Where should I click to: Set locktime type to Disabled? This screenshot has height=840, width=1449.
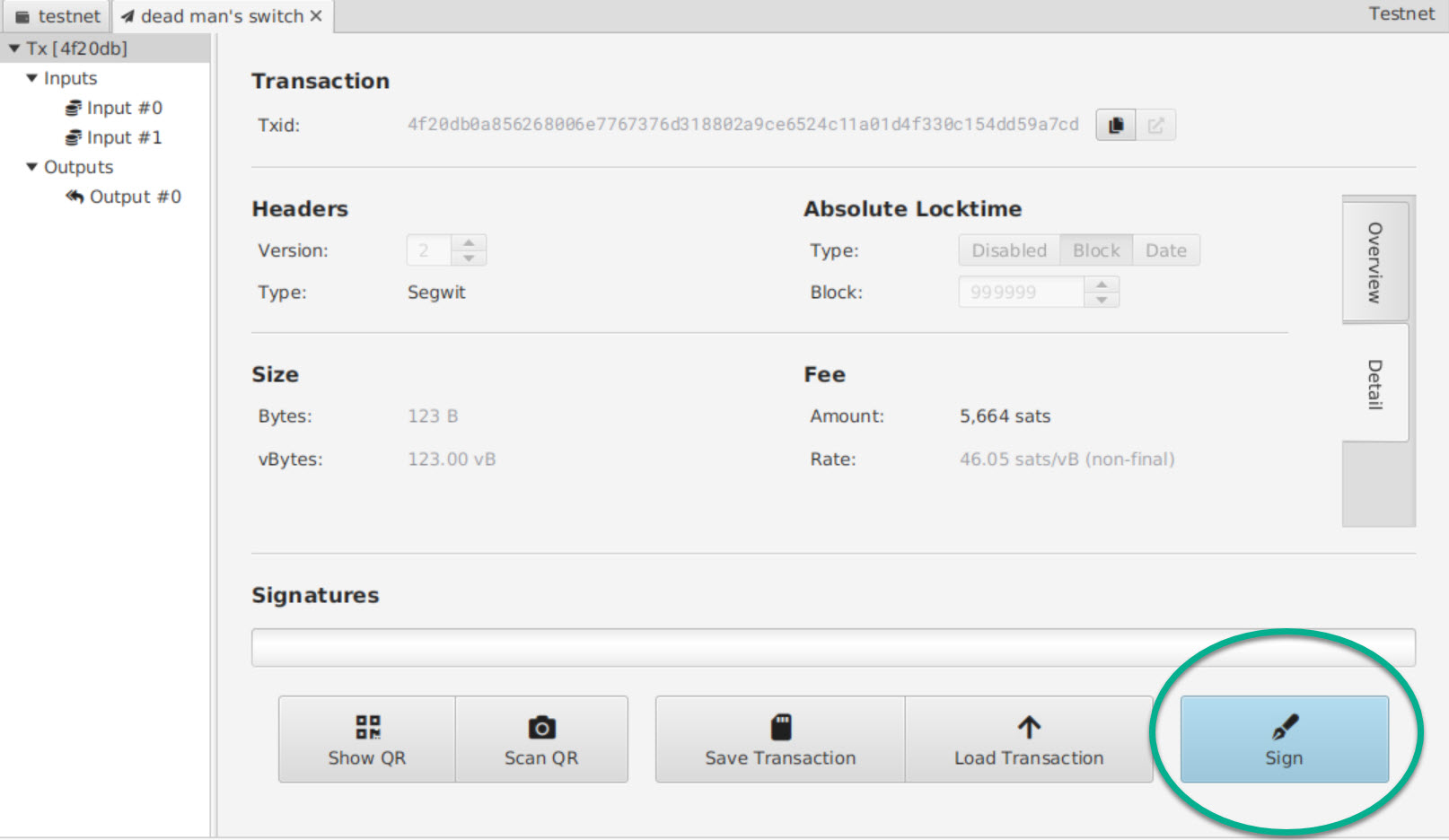click(x=1009, y=250)
